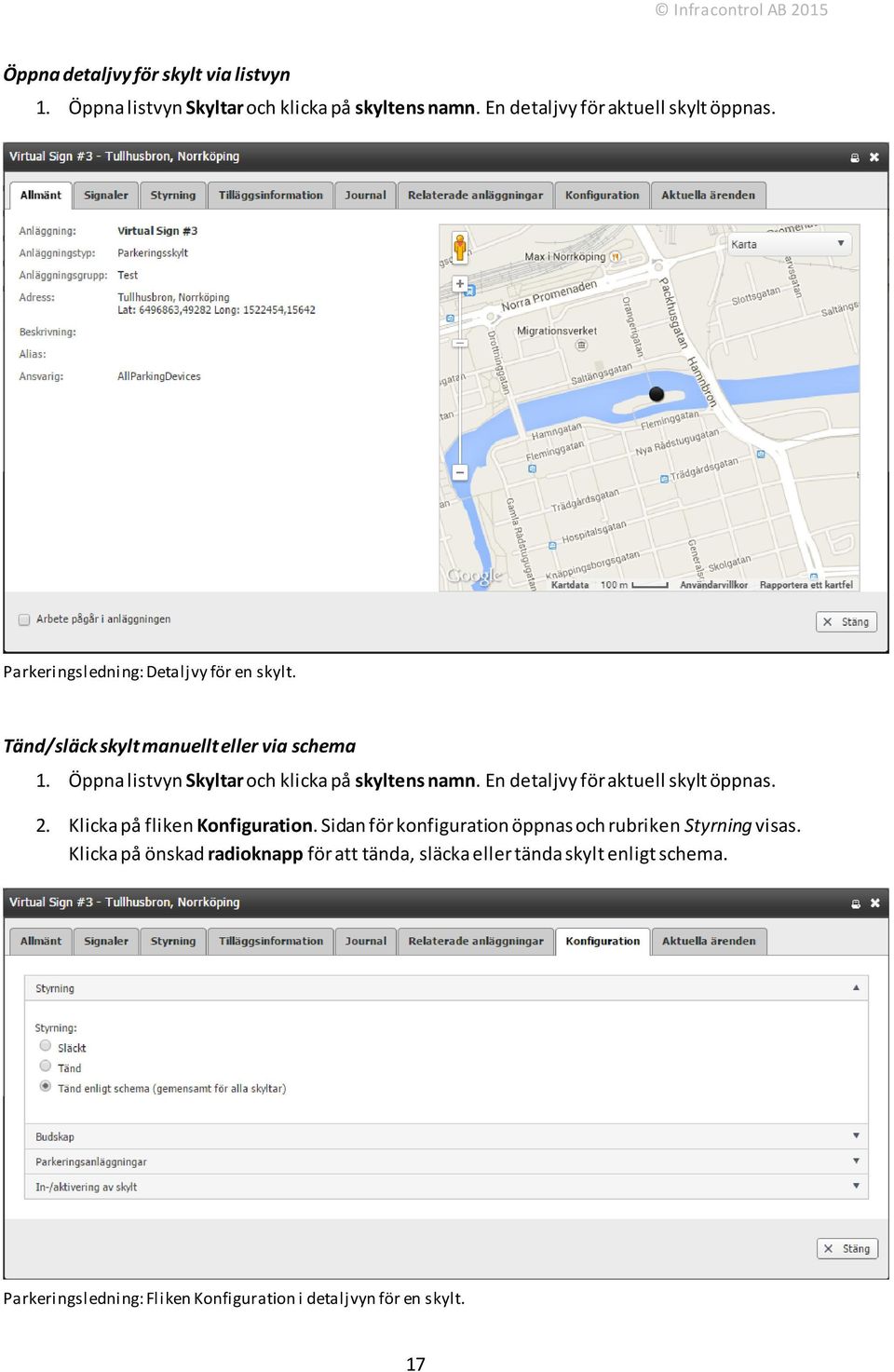The image size is (894, 1372).
Task: Select the Tänd radio button
Action: tap(46, 1066)
